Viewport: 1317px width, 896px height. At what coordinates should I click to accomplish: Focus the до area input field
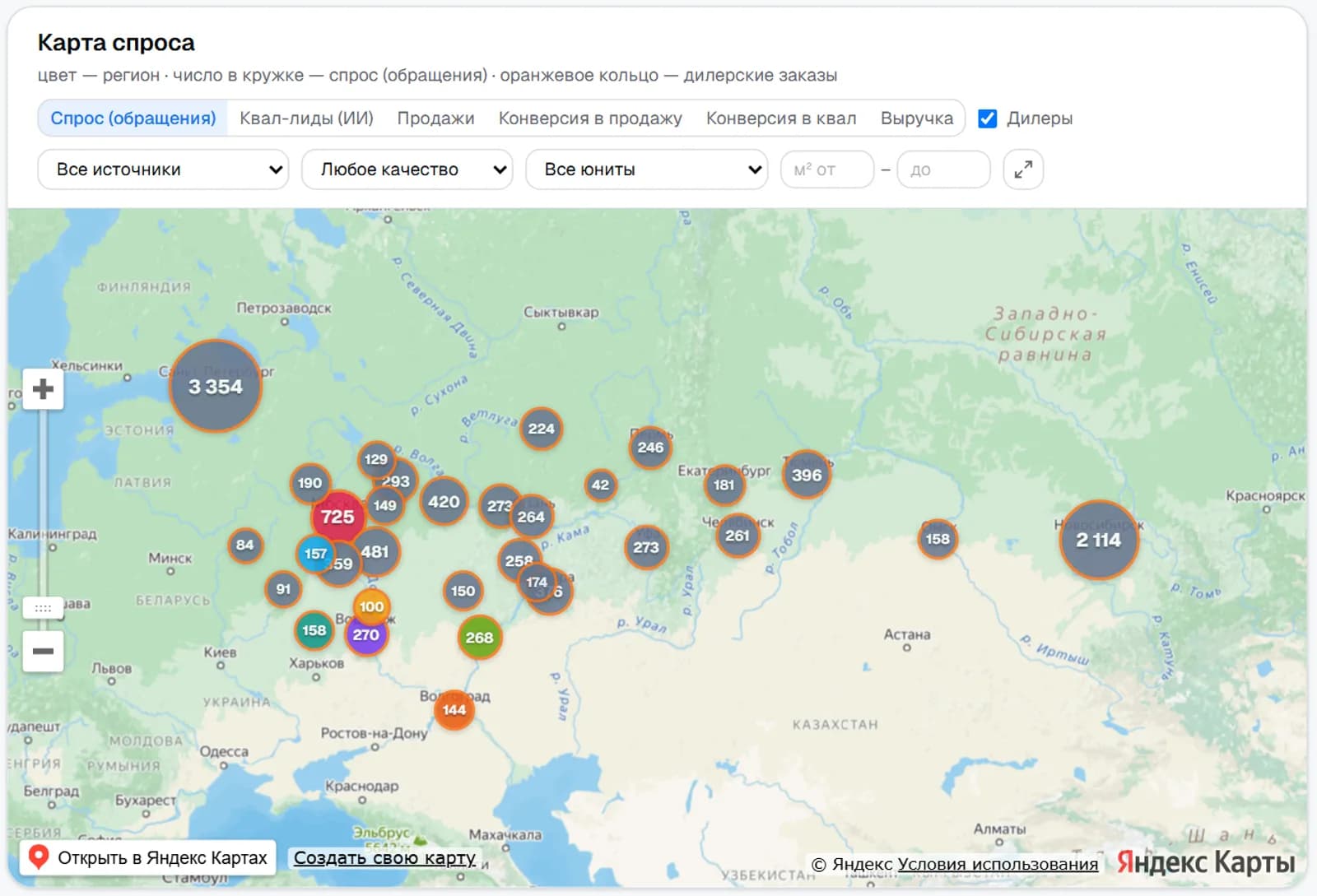coord(944,169)
